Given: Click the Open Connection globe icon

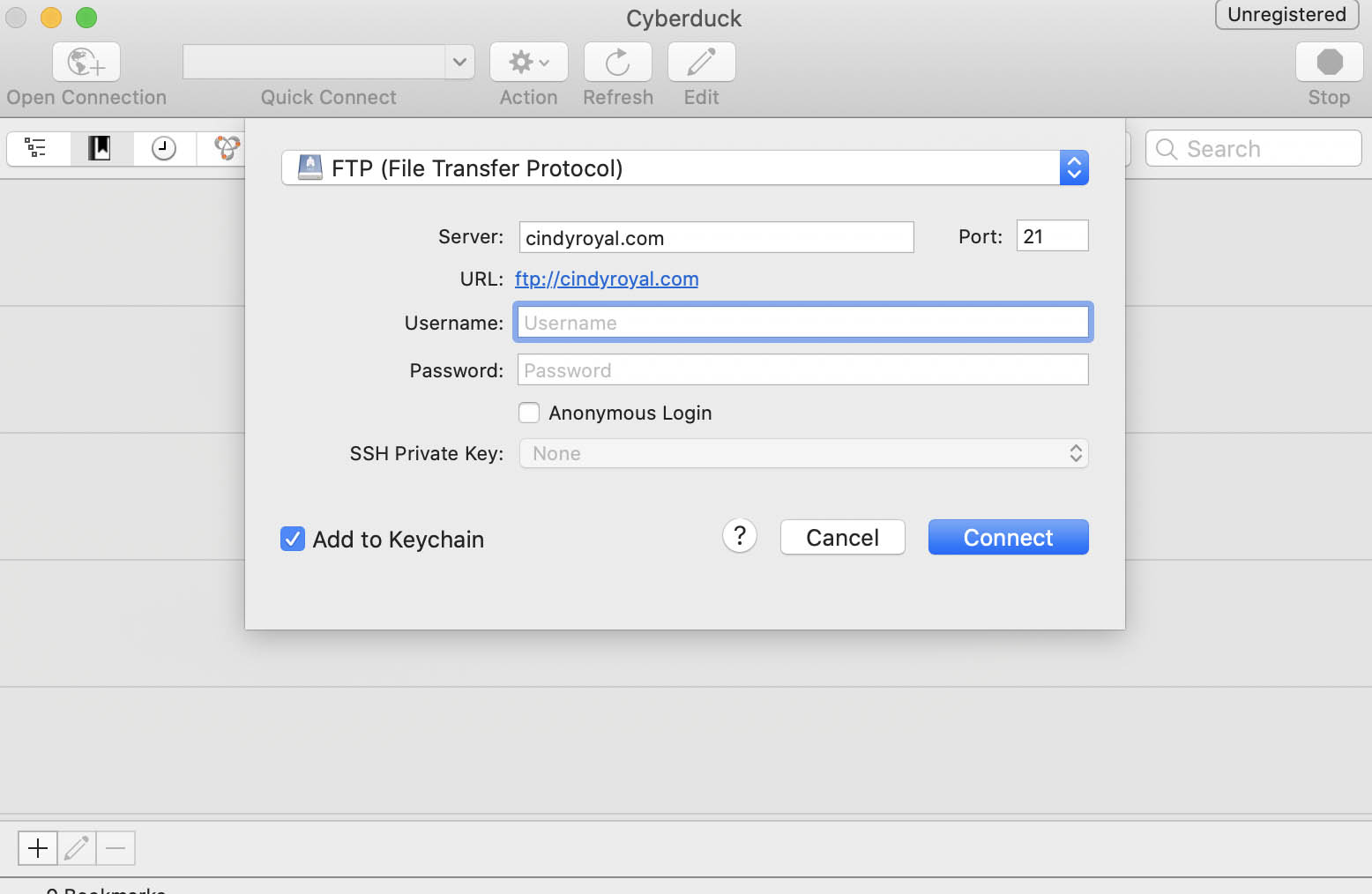Looking at the screenshot, I should [86, 63].
